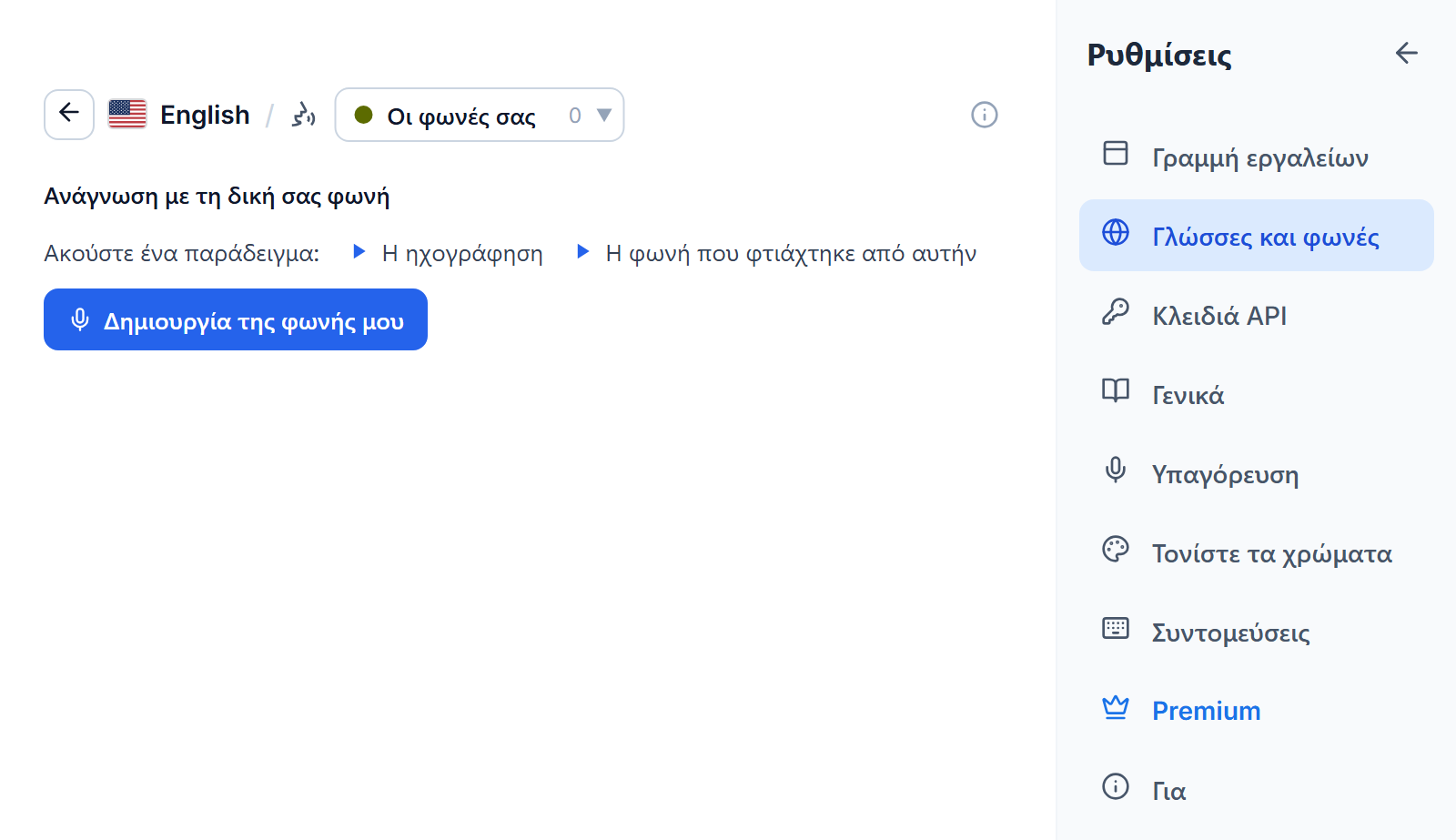Image resolution: width=1456 pixels, height=840 pixels.
Task: Open the Υπαγόρευση section
Action: pyautogui.click(x=1257, y=473)
